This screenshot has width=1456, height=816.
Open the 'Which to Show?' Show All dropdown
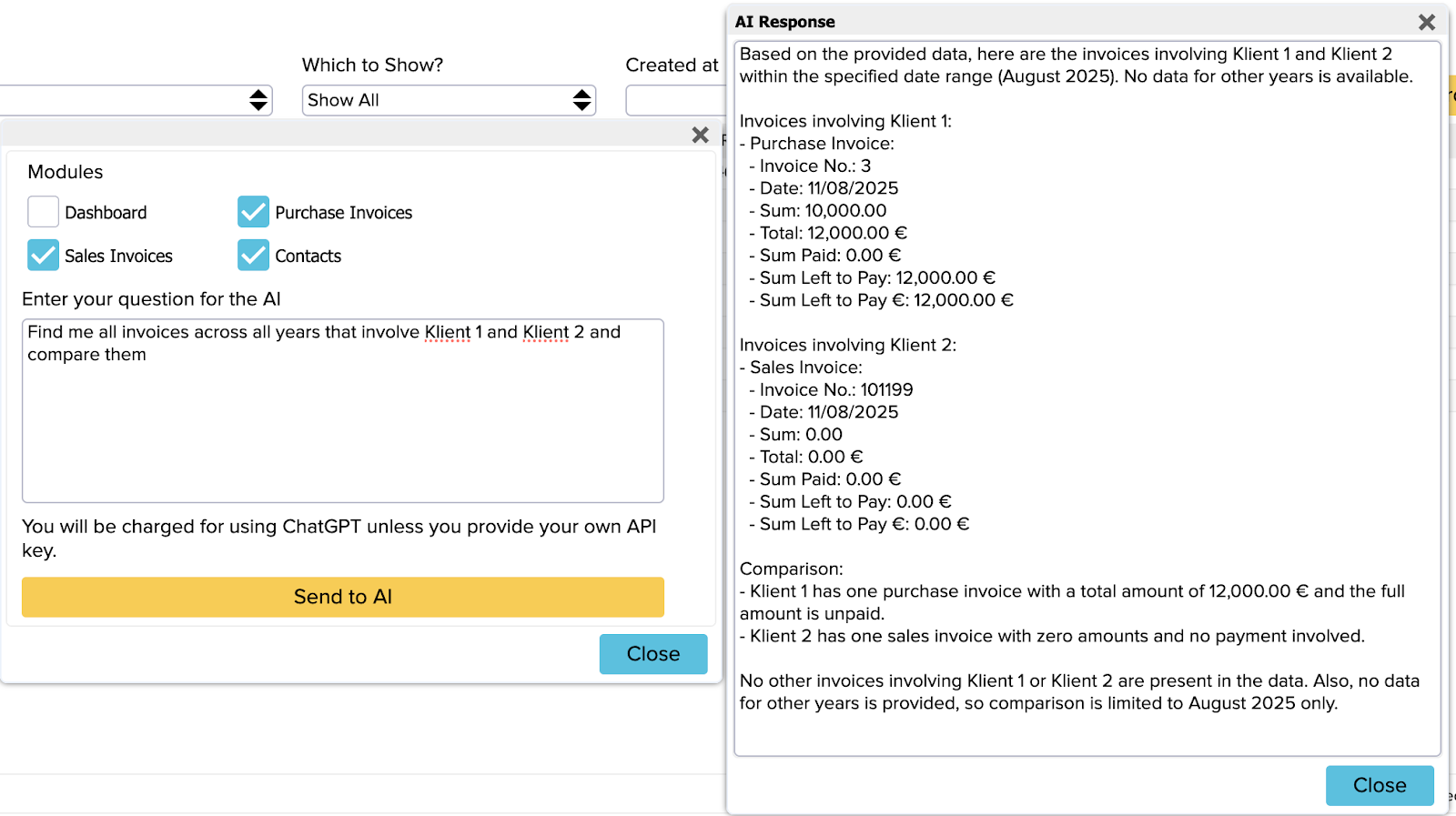coord(449,100)
